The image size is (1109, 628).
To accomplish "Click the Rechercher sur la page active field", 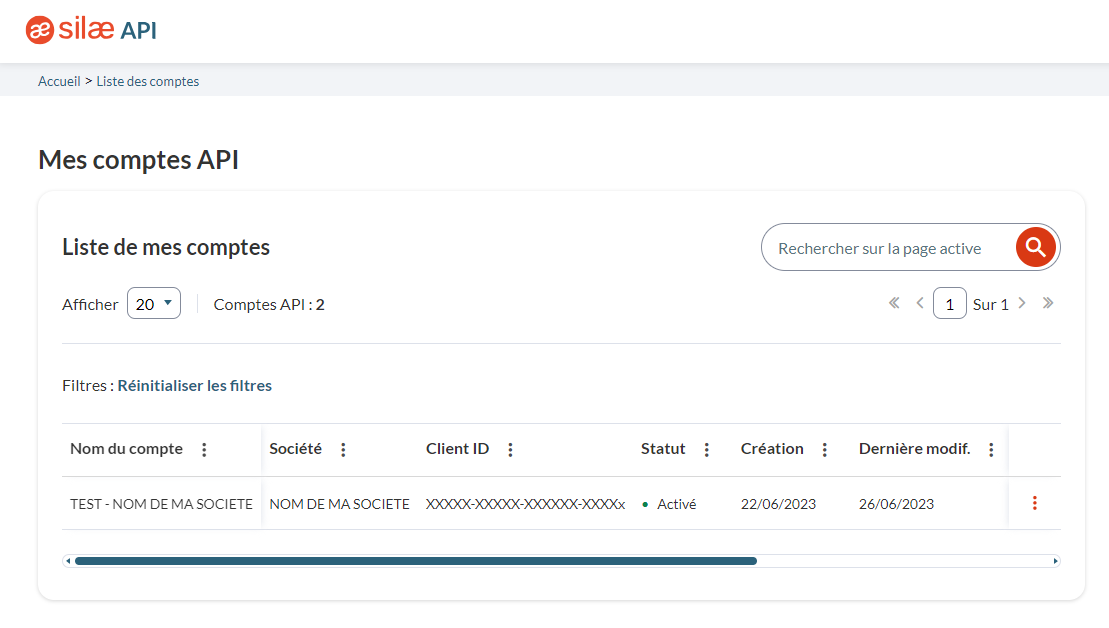I will tap(880, 246).
